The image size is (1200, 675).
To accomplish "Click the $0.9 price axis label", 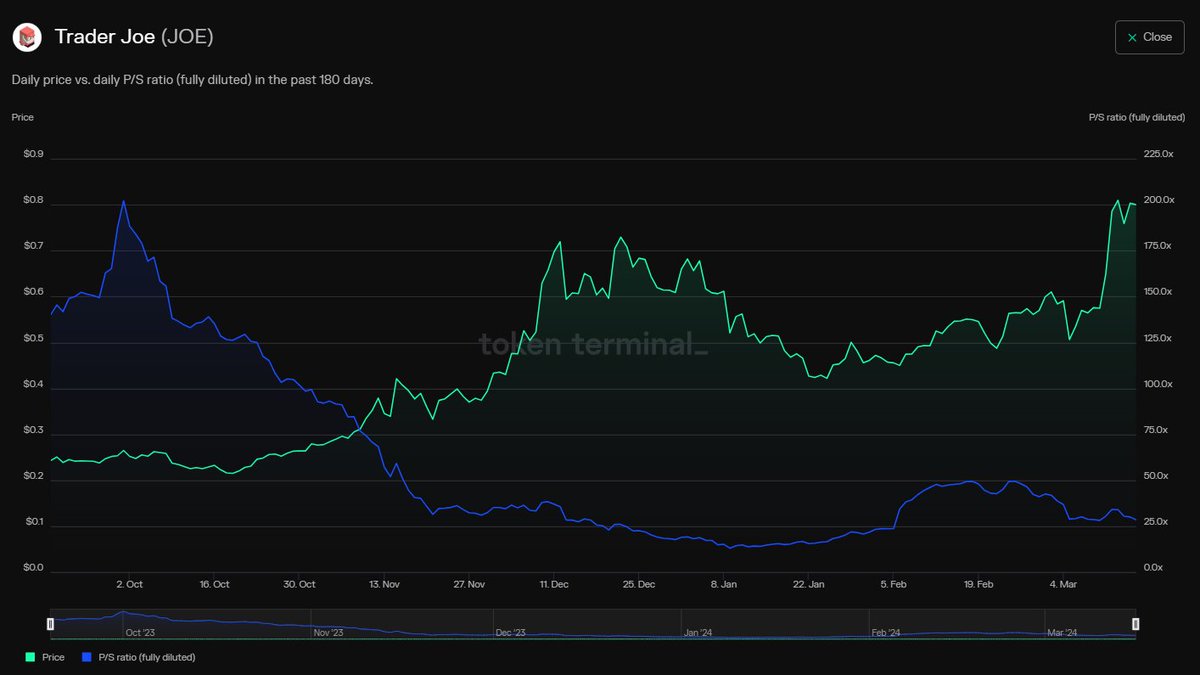I will pos(33,154).
